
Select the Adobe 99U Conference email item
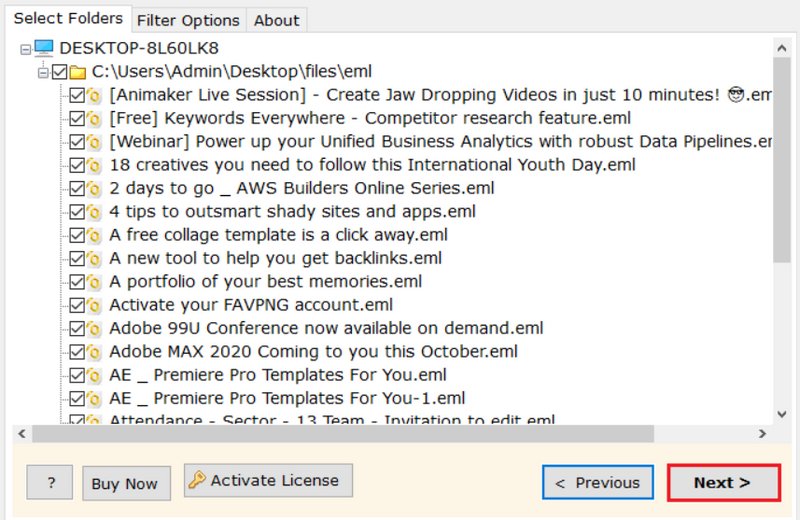(x=326, y=328)
